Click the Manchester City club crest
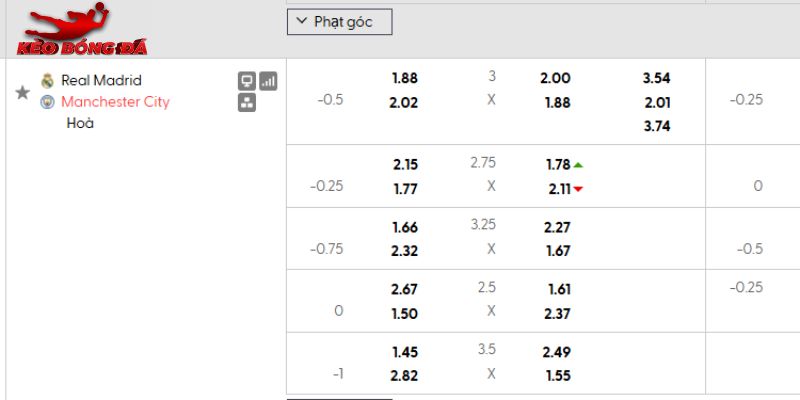The height and width of the screenshot is (400, 800). [47, 102]
